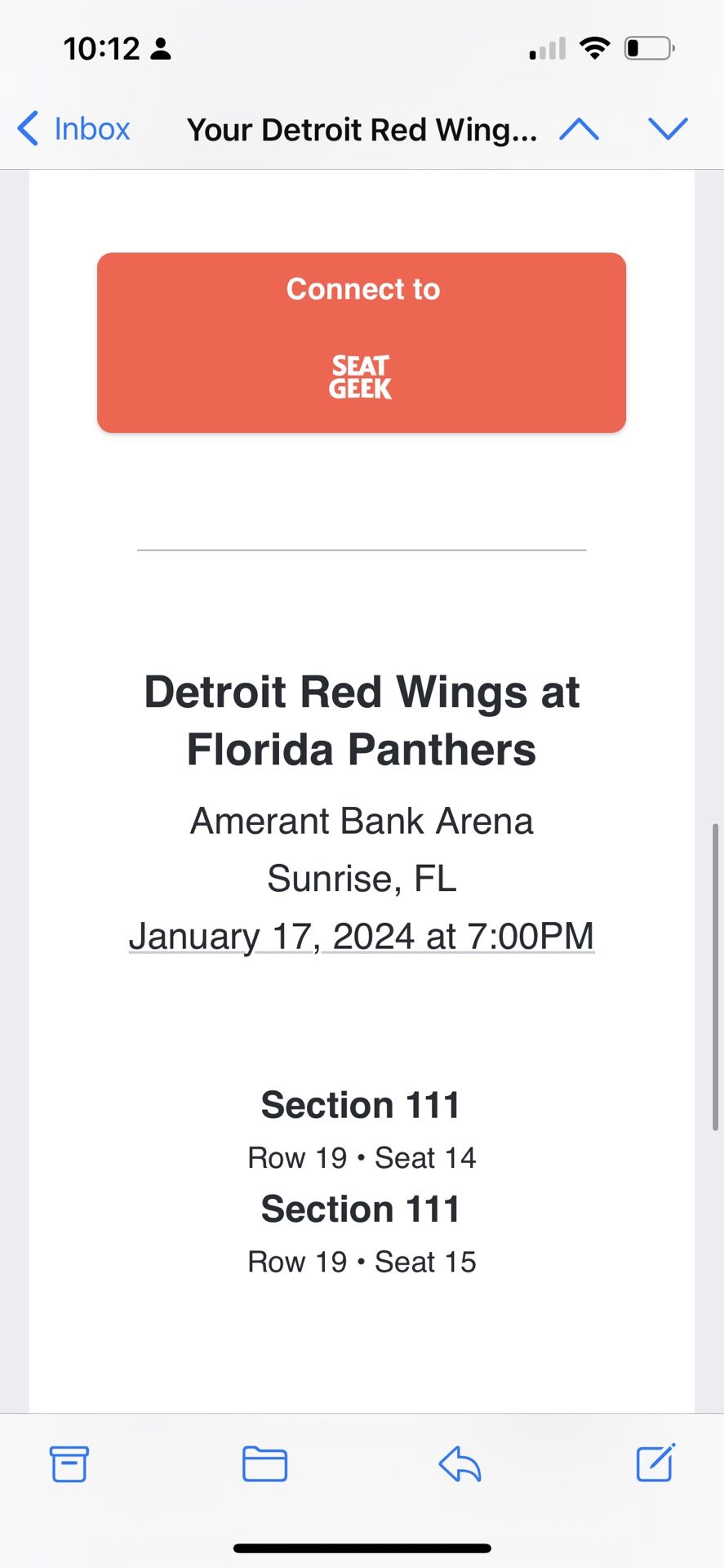Screen dimensions: 724x1568
Task: Tap the January 17, 2024 date link
Action: point(362,936)
